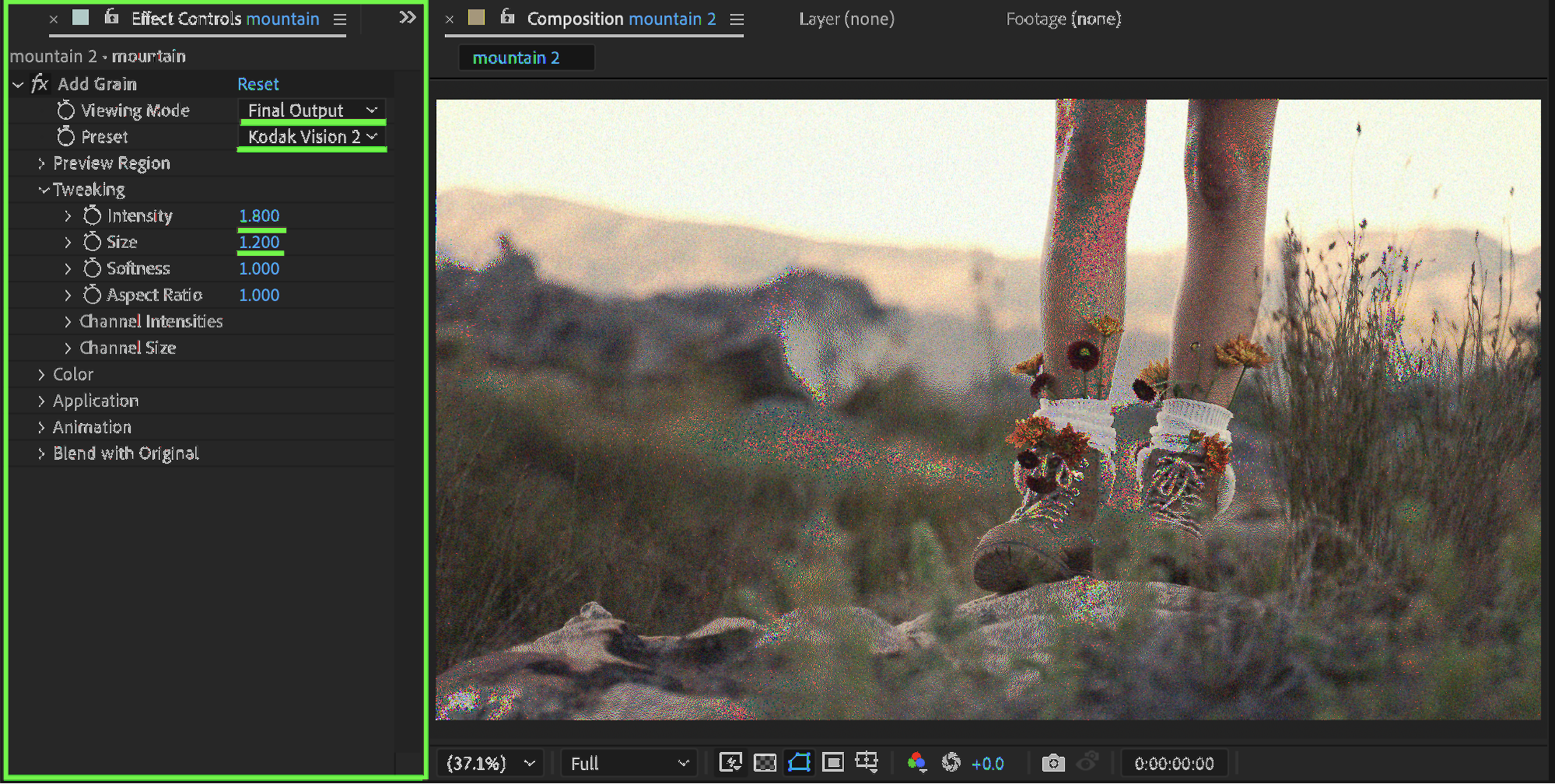Toggle the Composition panel lock icon
Viewport: 1555px width, 784px height.
point(507,16)
